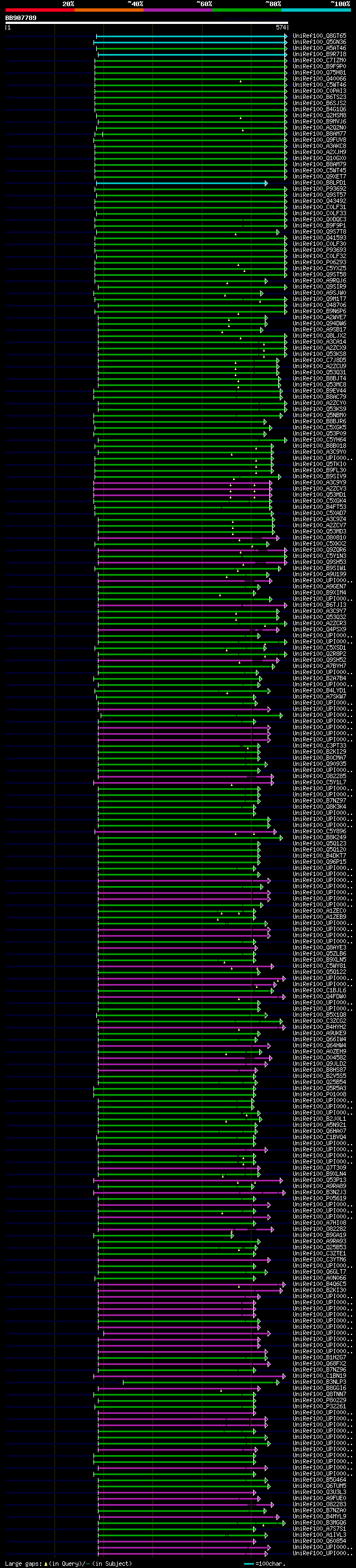The width and height of the screenshot is (356, 1568).
Task: Select the query name BB907789
Action: coord(21,18)
